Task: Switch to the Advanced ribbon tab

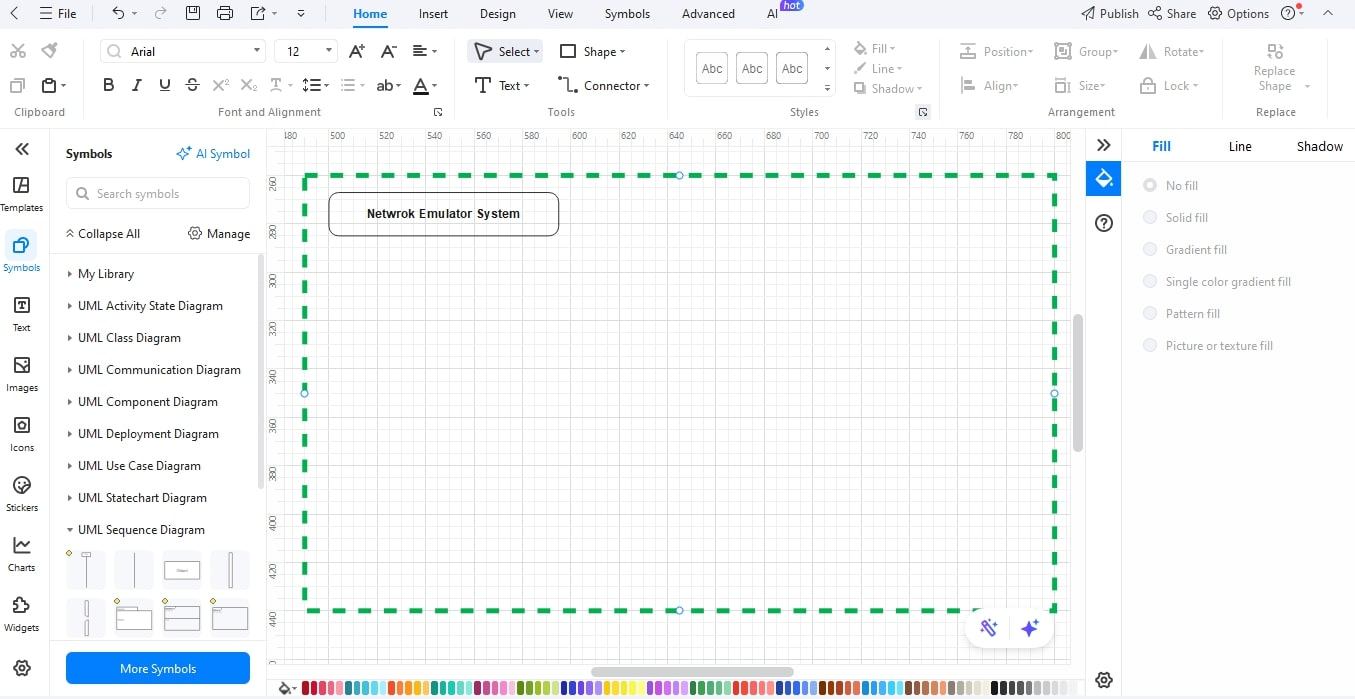Action: (708, 14)
